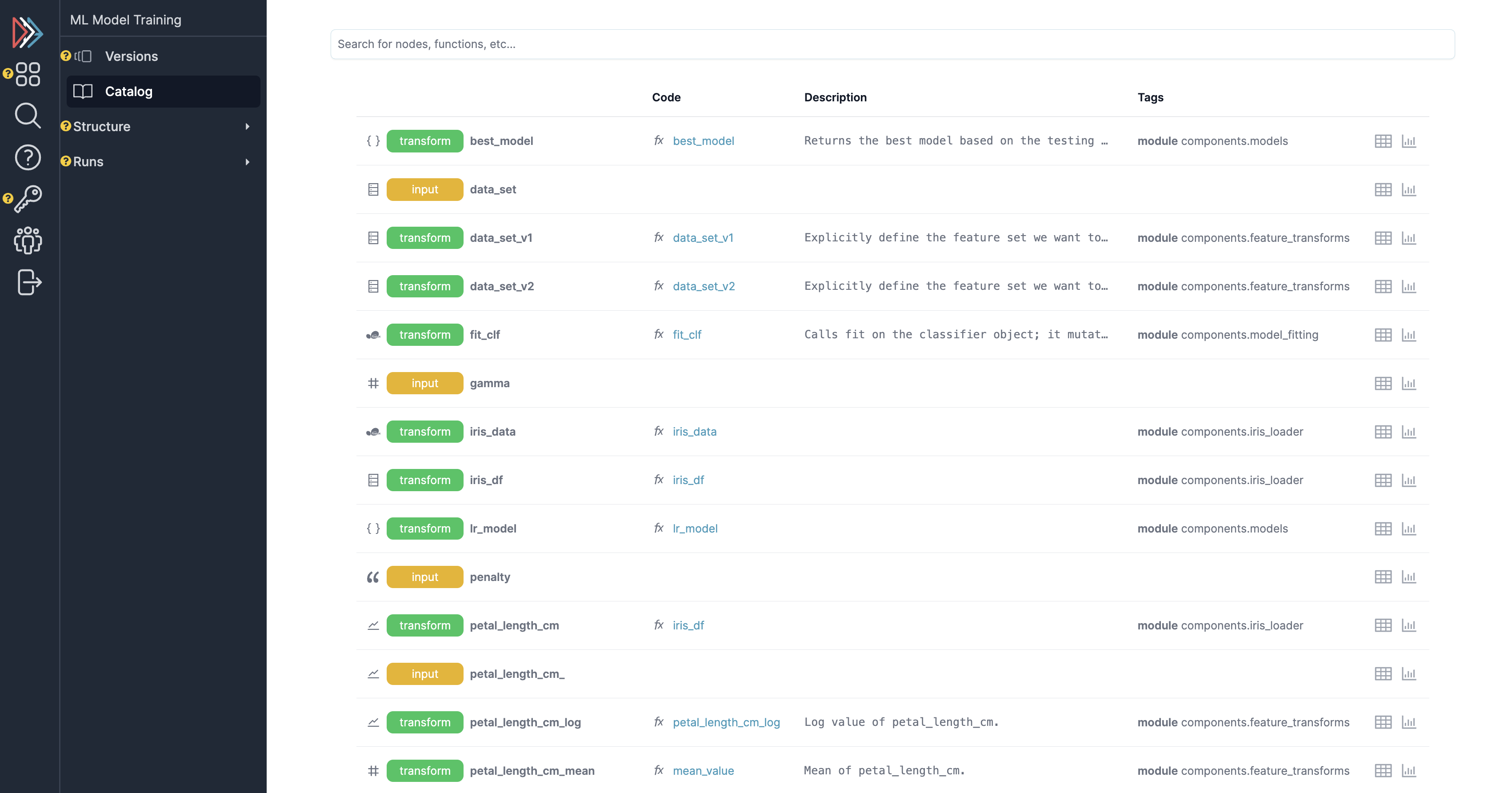This screenshot has width=1512, height=793.
Task: Click the mean_value function link
Action: tap(703, 771)
